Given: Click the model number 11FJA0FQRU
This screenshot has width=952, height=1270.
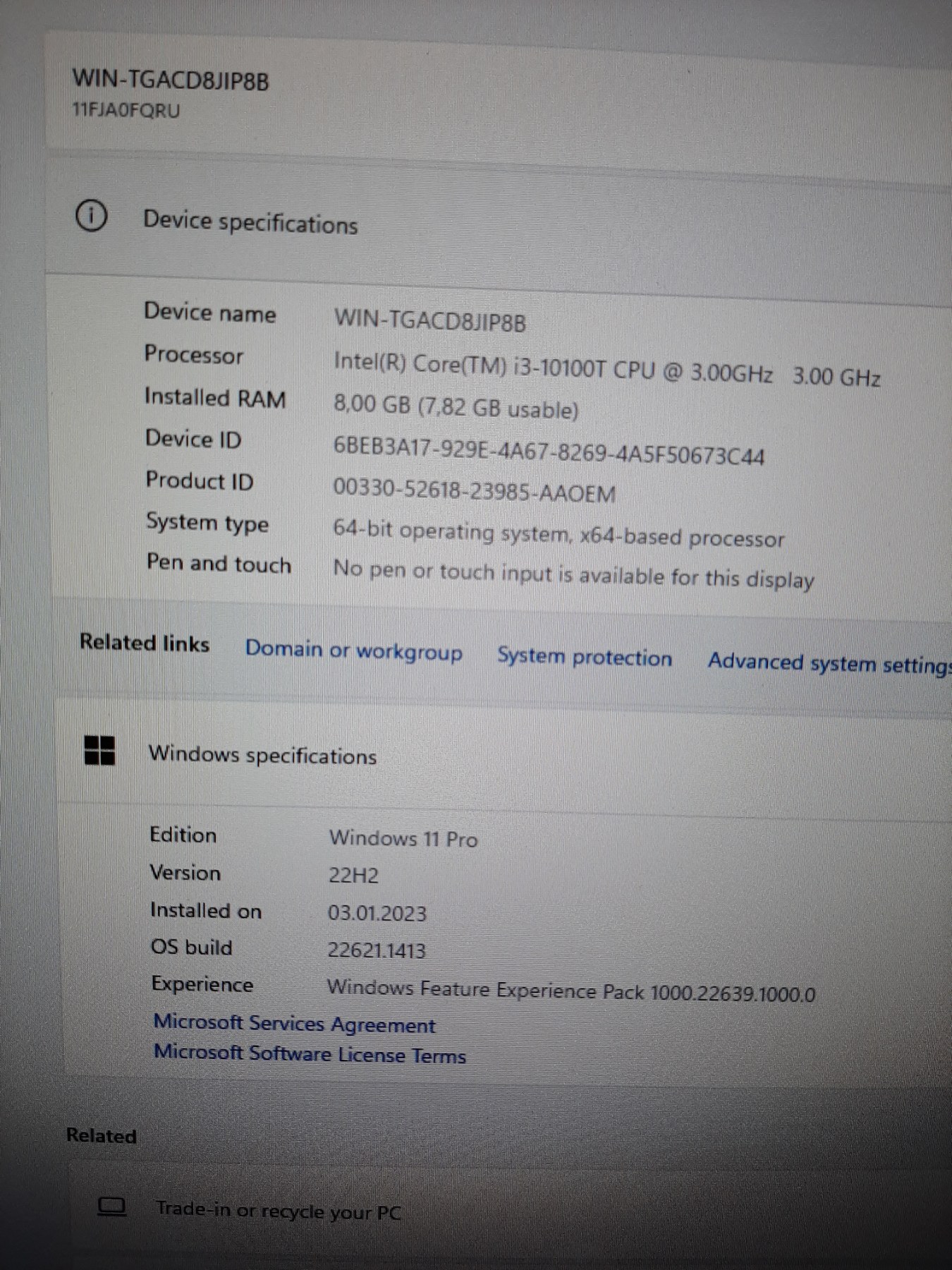Looking at the screenshot, I should point(126,111).
